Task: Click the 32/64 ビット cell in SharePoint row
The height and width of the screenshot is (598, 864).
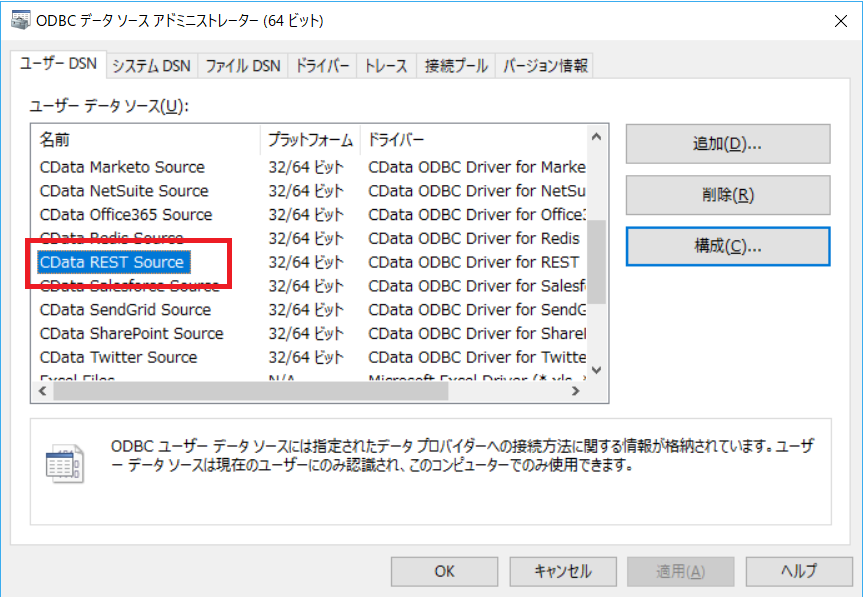Action: pos(306,333)
